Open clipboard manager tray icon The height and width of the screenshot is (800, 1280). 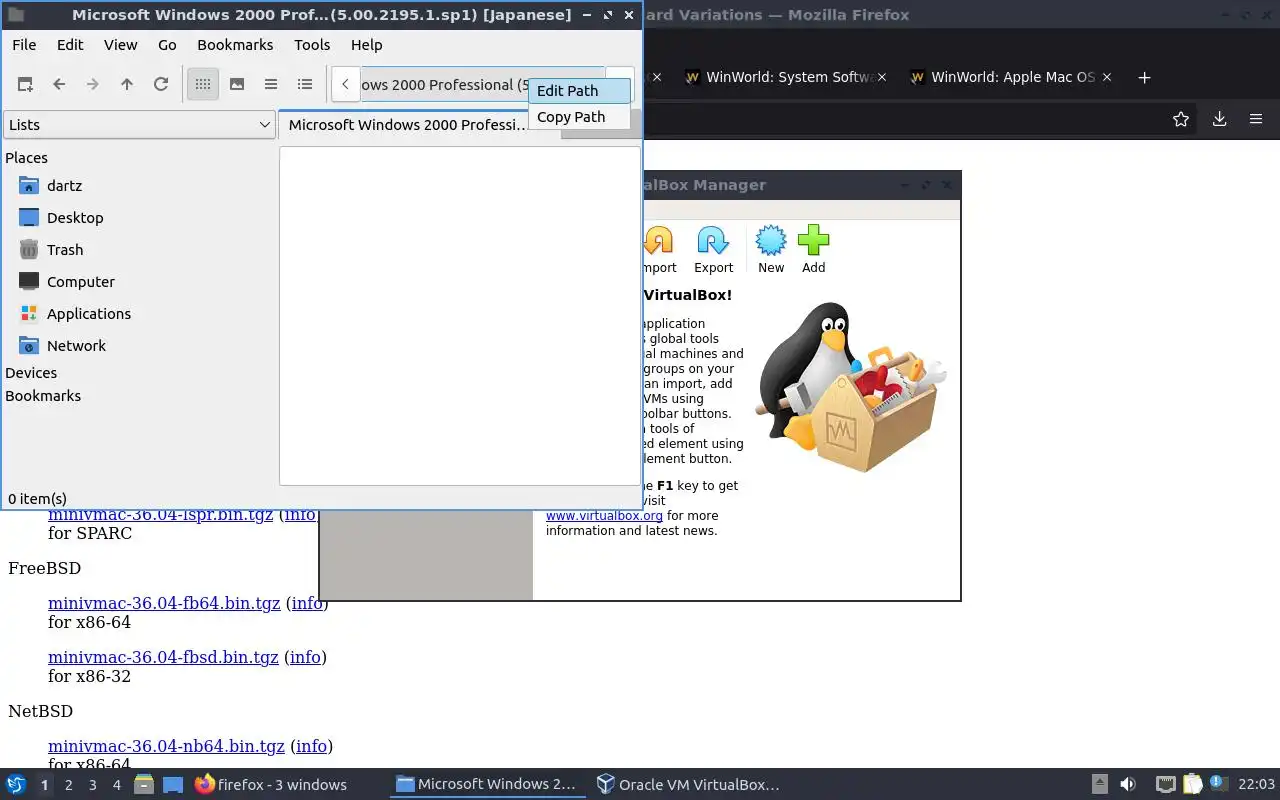tap(1192, 784)
